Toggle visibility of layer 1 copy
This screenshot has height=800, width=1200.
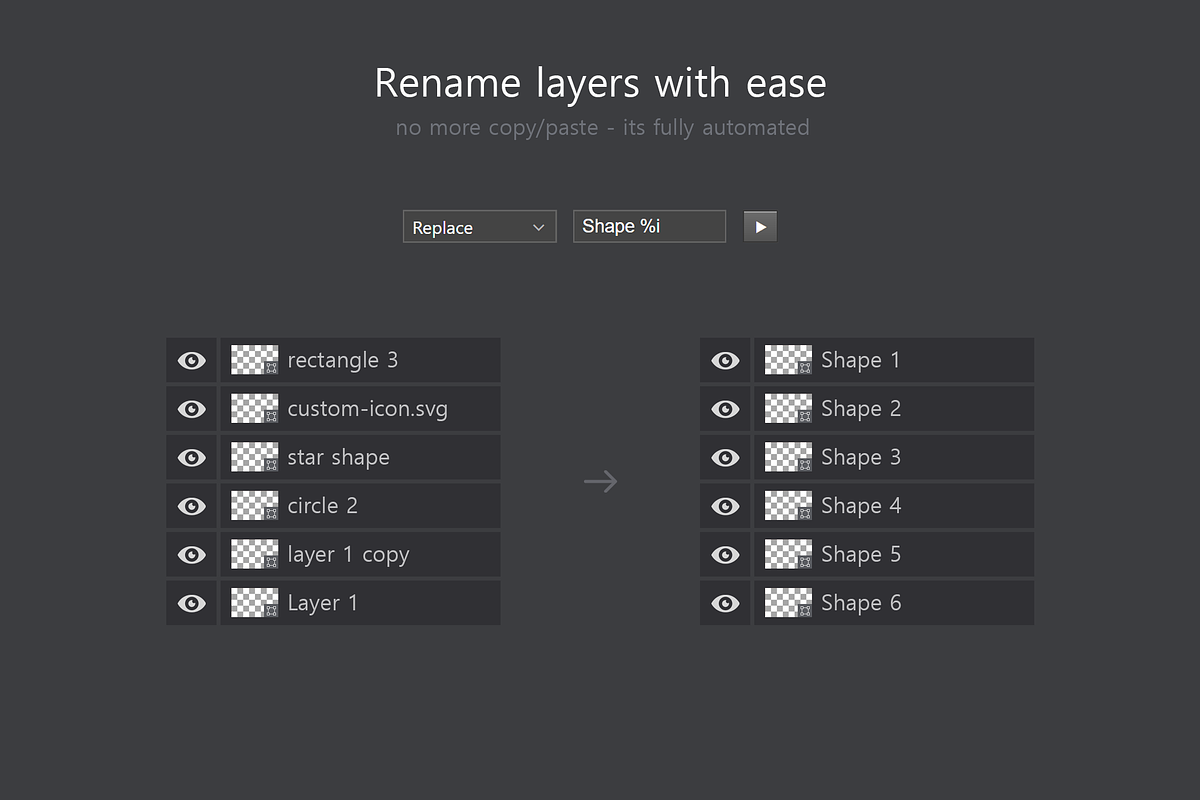click(191, 554)
